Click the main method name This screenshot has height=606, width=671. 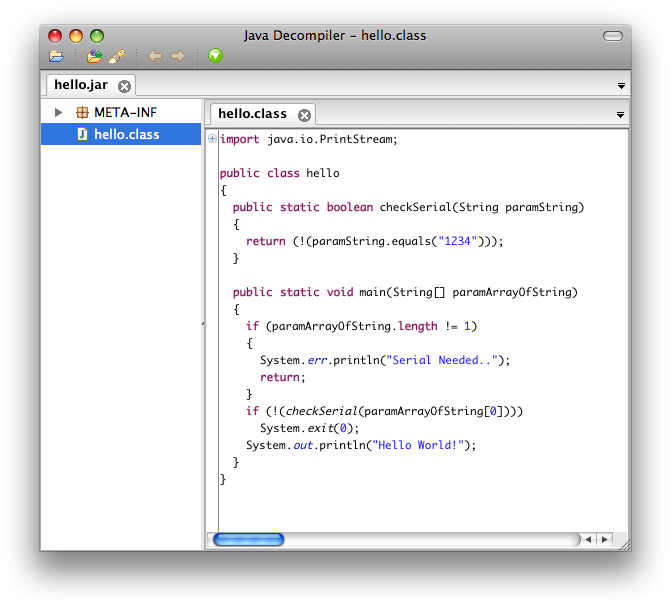372,292
